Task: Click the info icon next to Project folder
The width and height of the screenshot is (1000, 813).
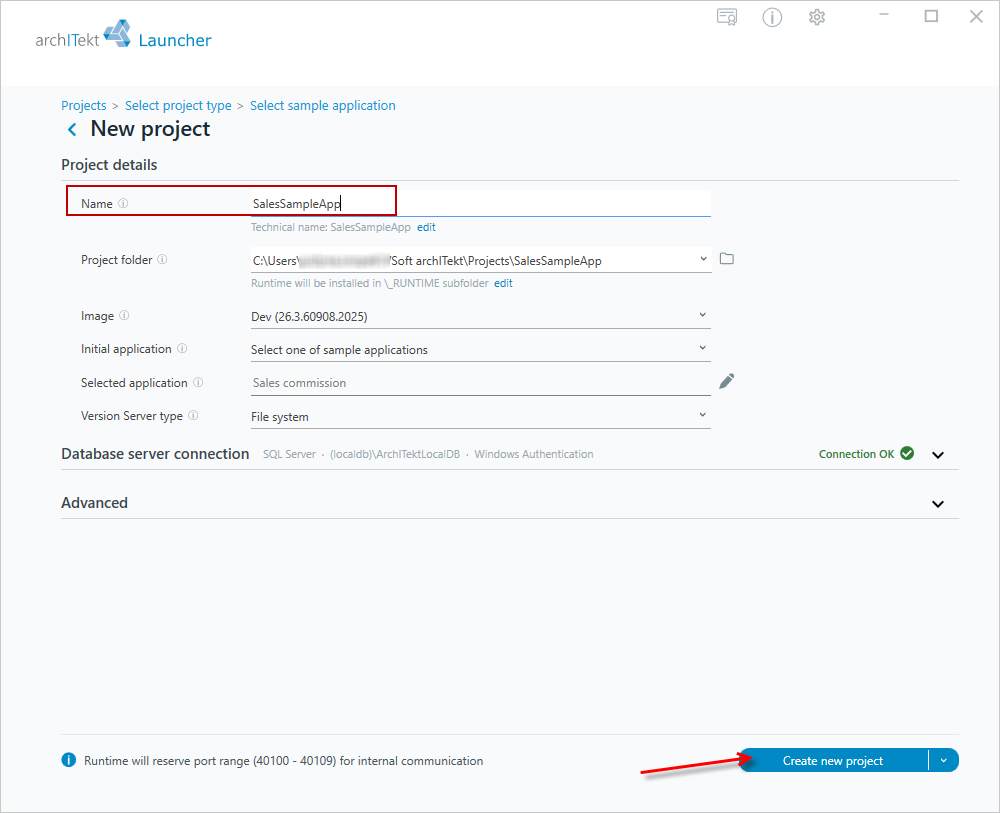Action: point(163,260)
